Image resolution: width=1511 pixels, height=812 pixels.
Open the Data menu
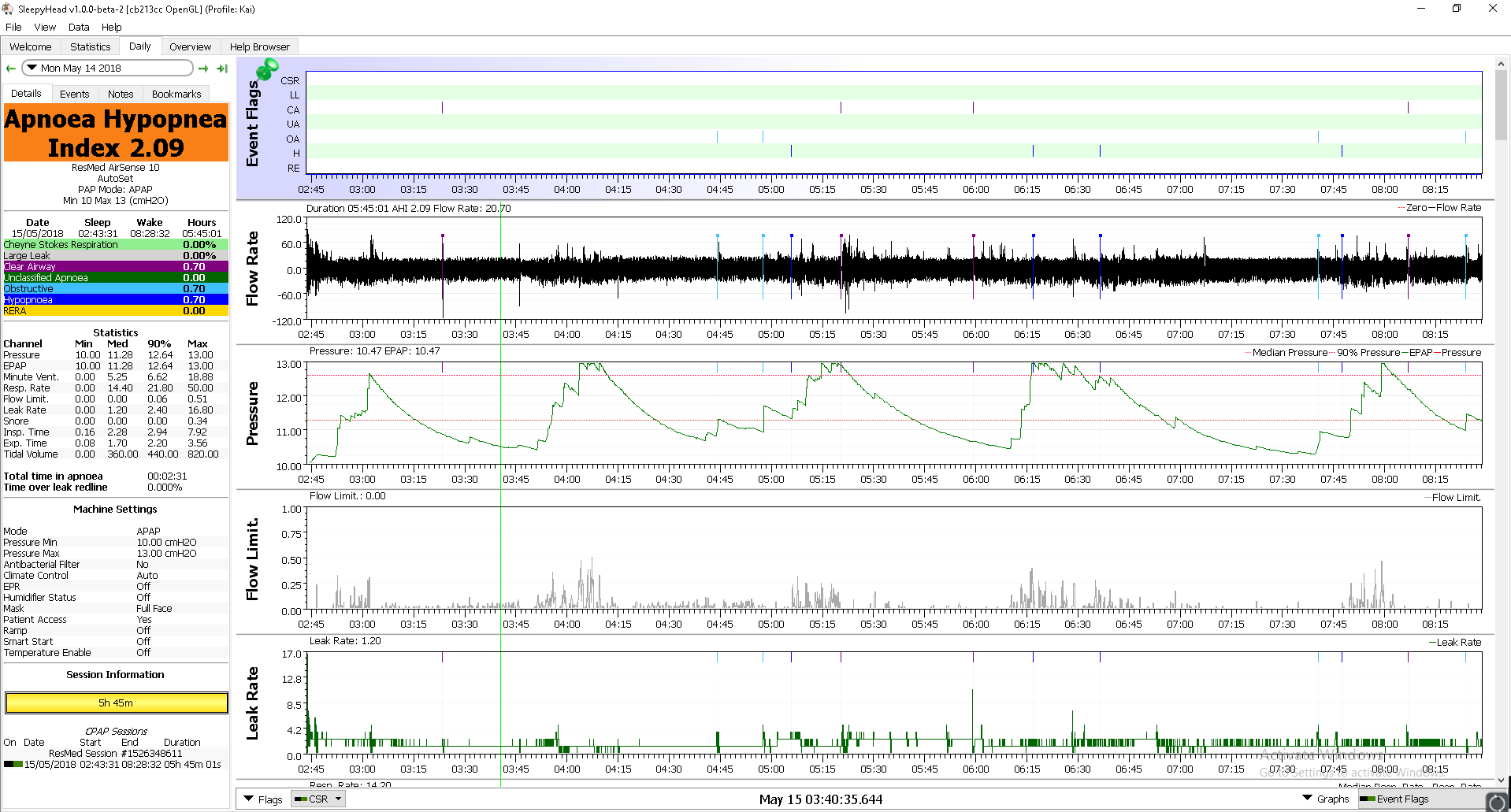[79, 27]
